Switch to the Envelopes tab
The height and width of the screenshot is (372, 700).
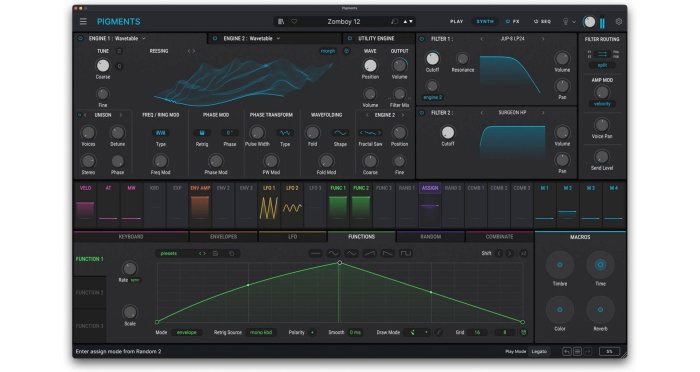(x=223, y=237)
